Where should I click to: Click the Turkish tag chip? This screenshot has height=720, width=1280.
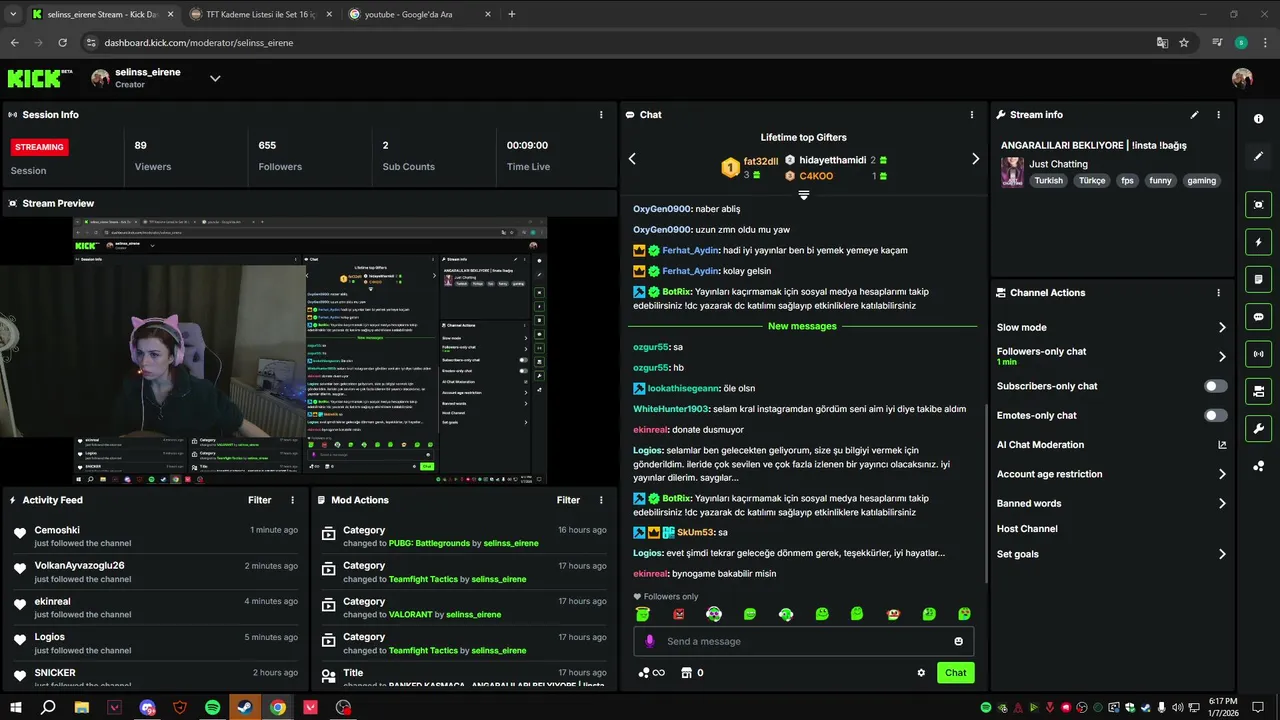(x=1049, y=181)
